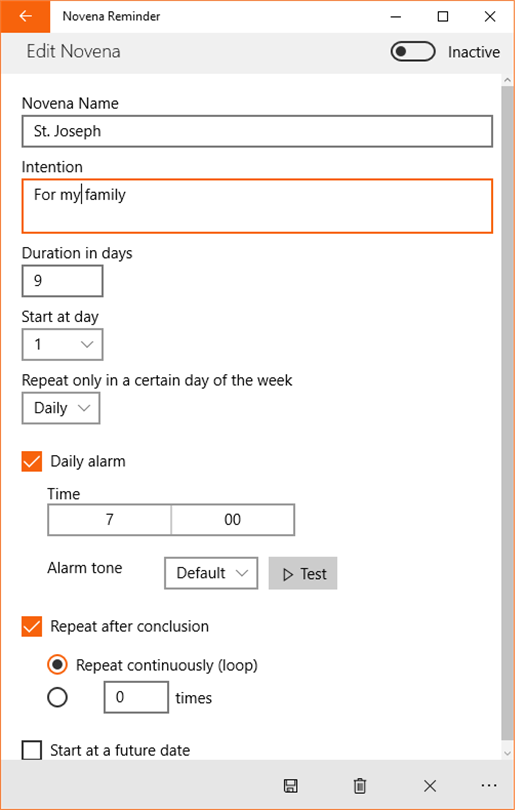Toggle the Inactive switch on
515x810 pixels.
tap(413, 52)
